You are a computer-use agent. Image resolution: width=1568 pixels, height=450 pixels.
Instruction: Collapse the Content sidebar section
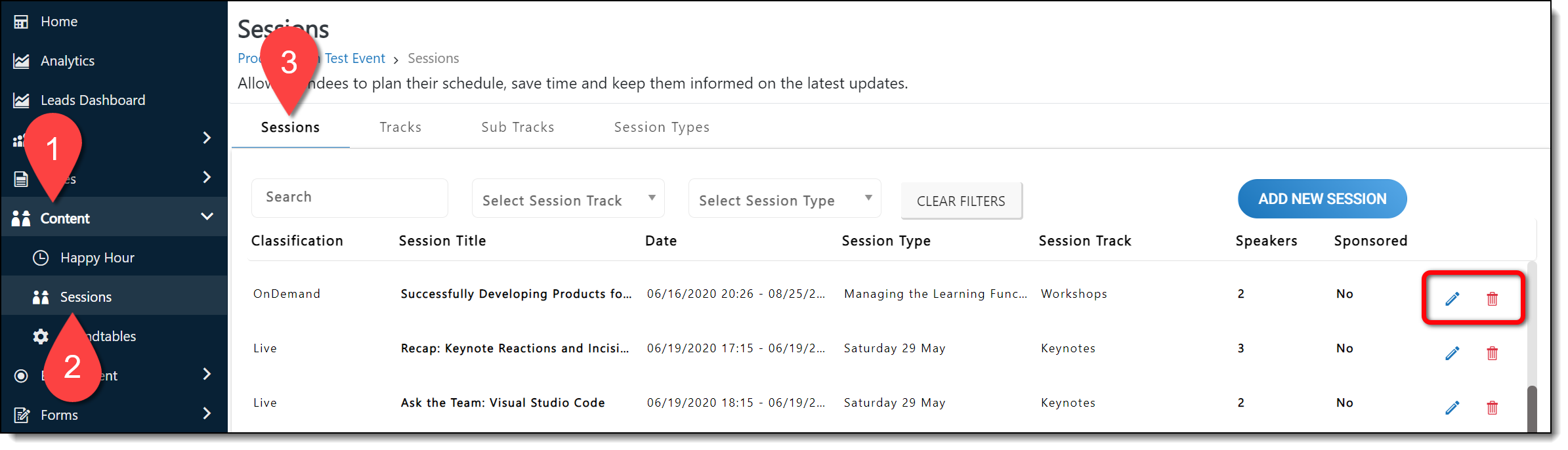207,217
